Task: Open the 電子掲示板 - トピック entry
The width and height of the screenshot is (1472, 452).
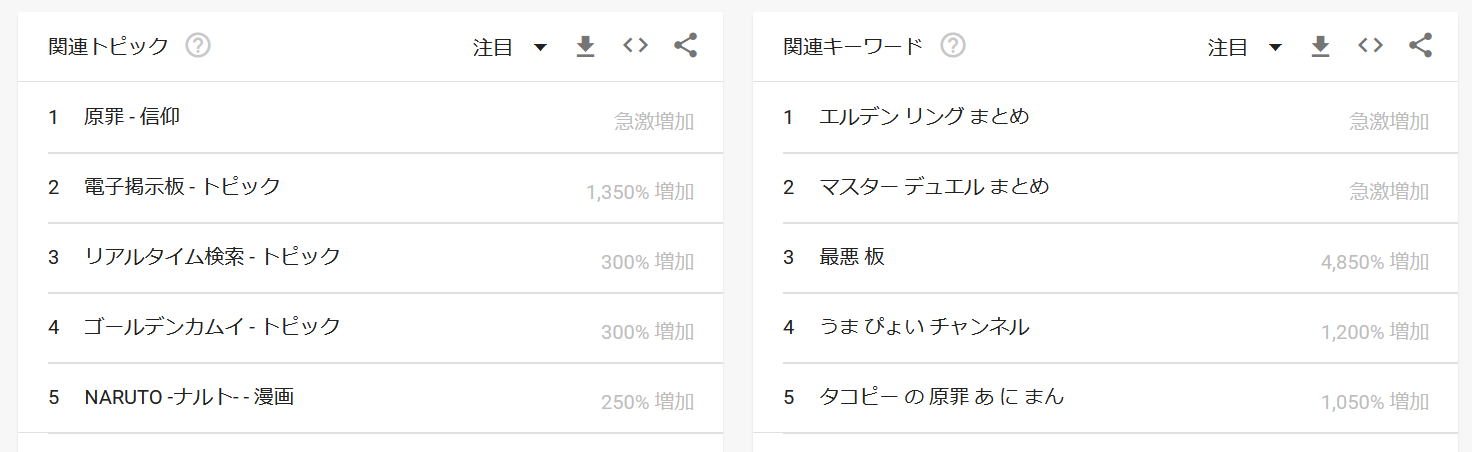Action: 182,187
